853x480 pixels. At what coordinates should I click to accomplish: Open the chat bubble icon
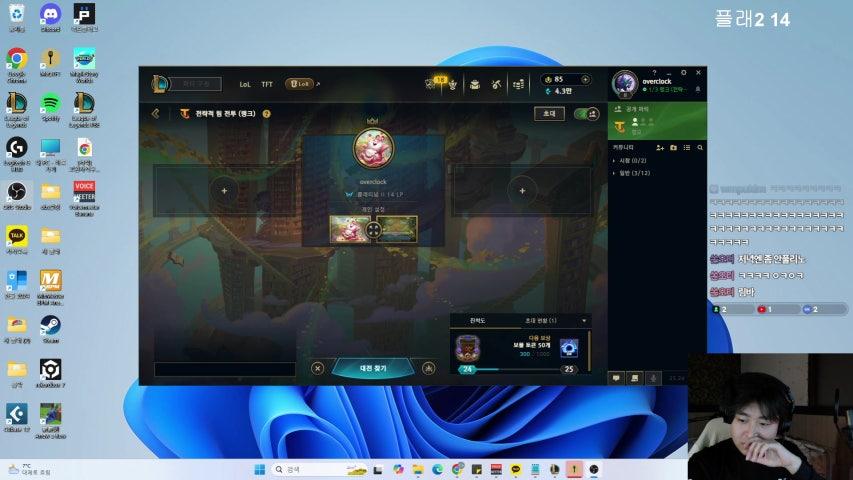(616, 378)
